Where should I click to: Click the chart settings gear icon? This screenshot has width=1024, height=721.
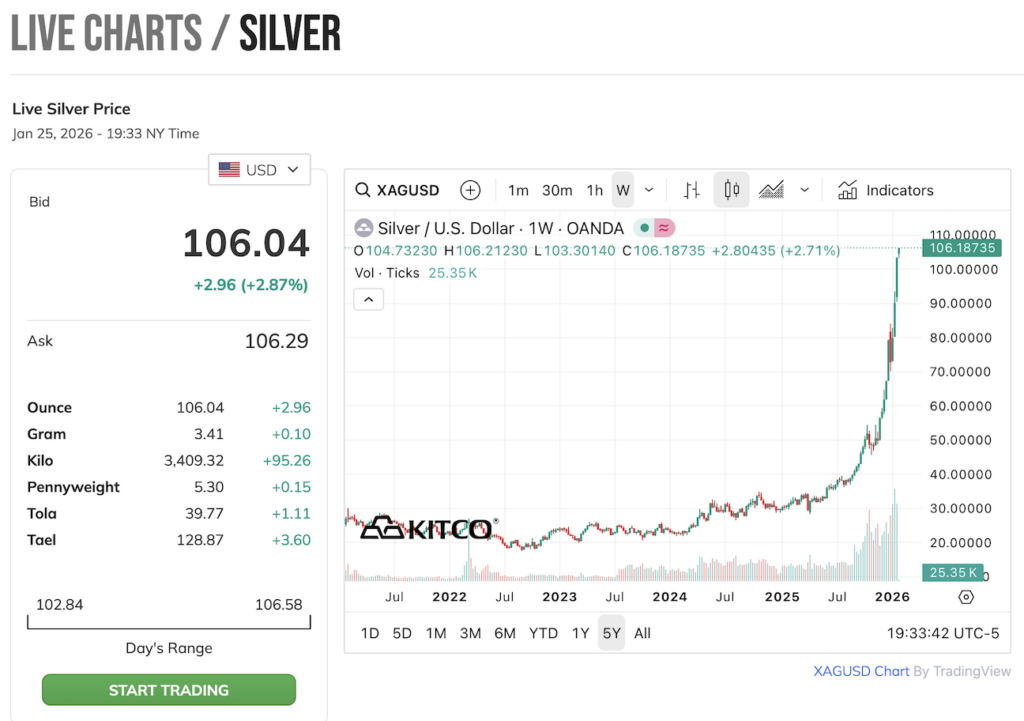(x=966, y=597)
